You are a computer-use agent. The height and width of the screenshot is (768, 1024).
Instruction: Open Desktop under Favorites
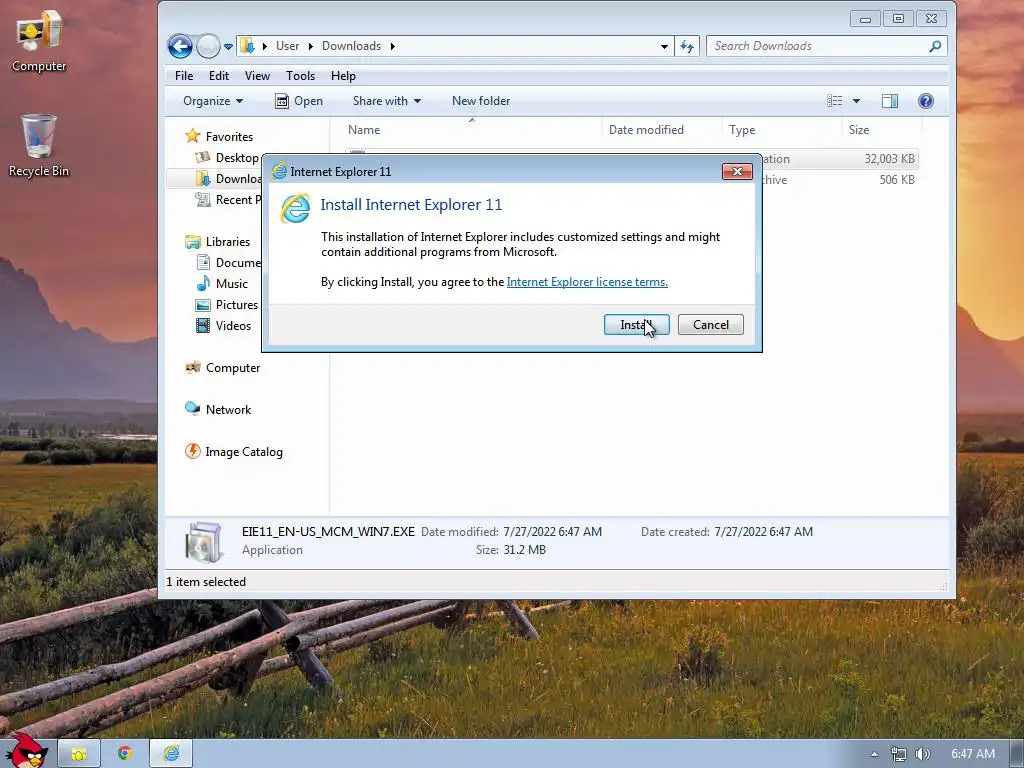tap(229, 157)
